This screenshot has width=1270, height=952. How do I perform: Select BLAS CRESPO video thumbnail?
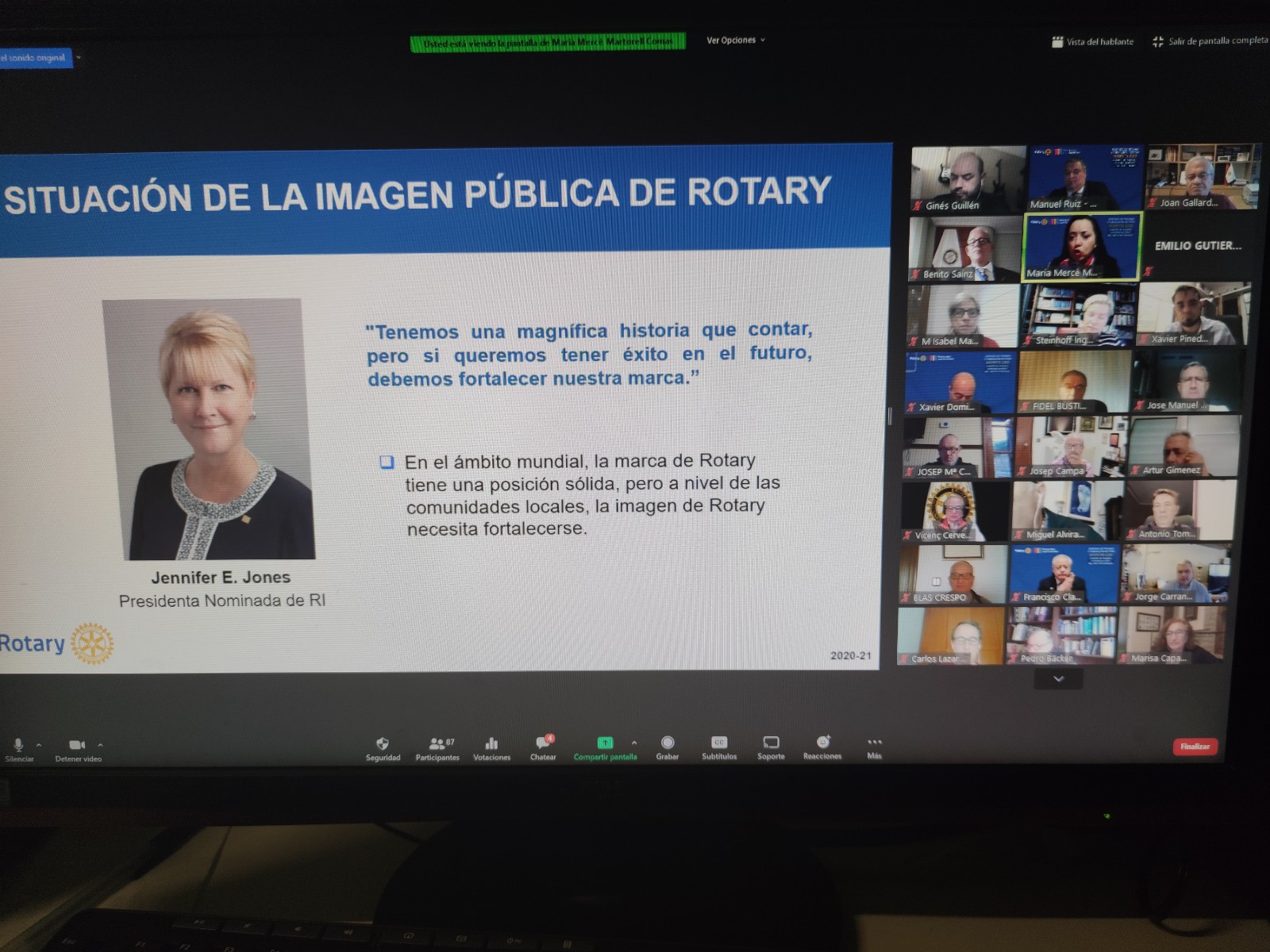point(952,574)
